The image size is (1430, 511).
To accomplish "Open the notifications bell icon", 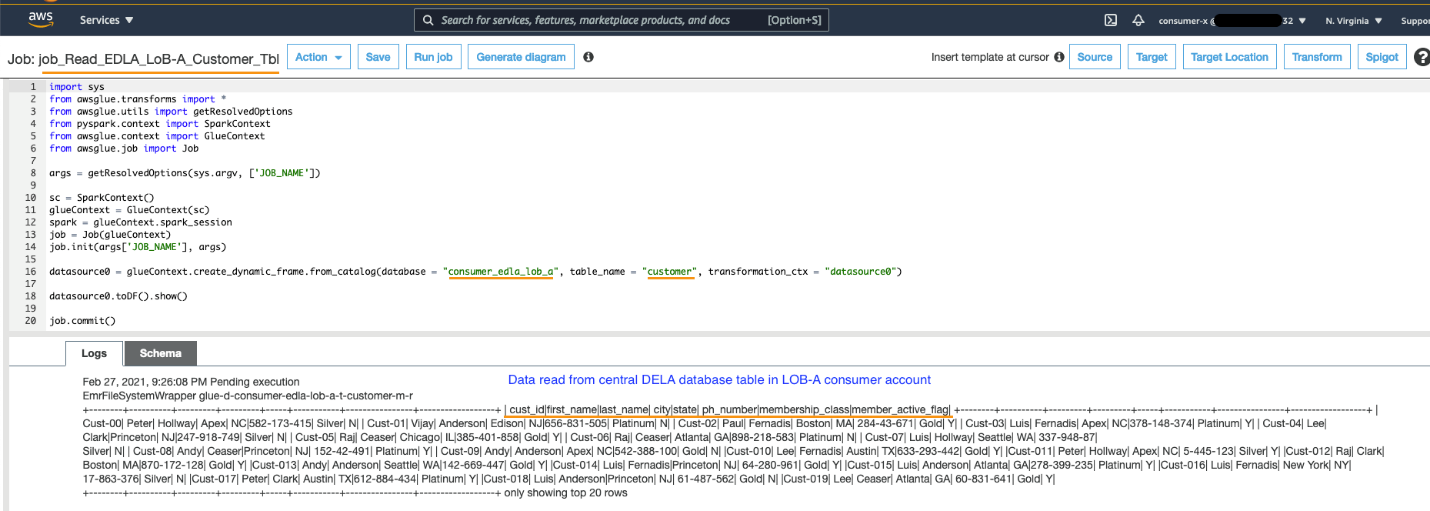I will tap(1138, 20).
